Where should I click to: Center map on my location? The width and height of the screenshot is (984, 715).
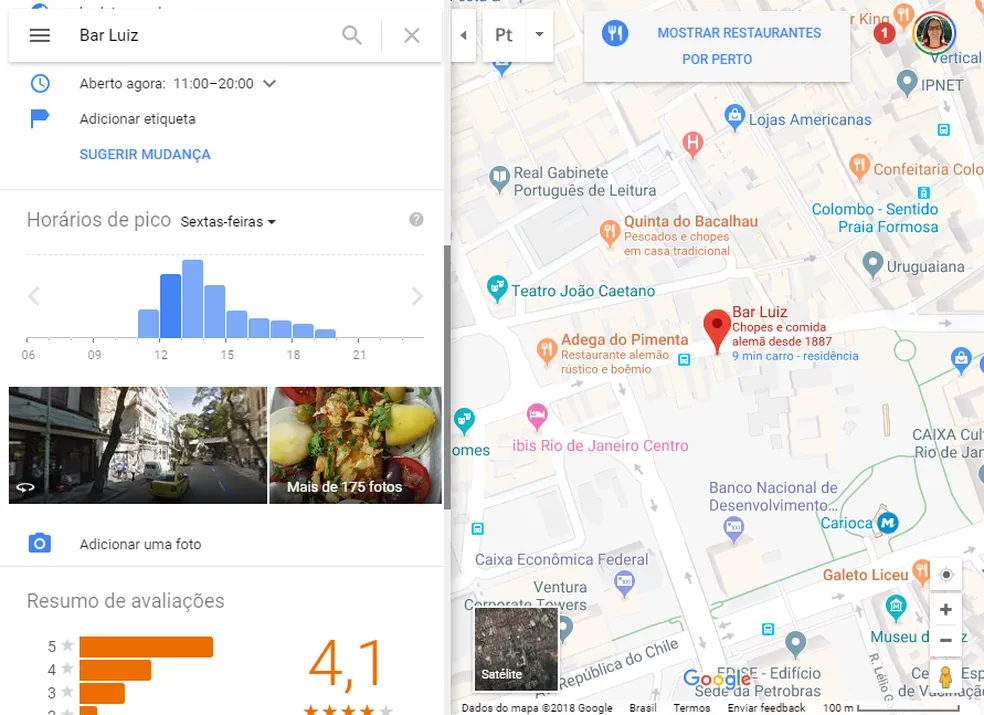[946, 574]
